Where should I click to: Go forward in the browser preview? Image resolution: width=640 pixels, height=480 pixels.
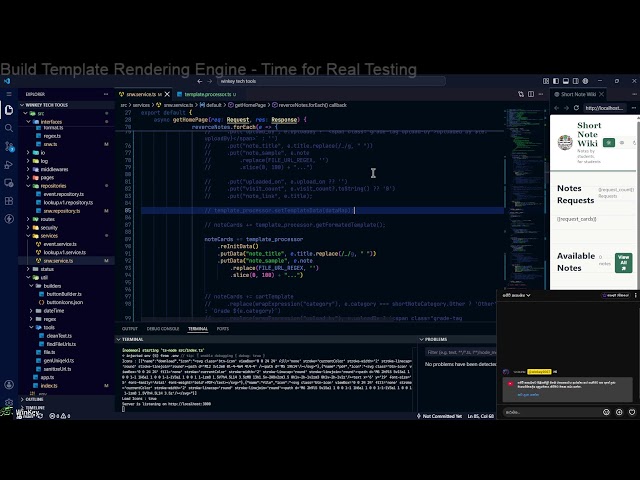(x=567, y=108)
